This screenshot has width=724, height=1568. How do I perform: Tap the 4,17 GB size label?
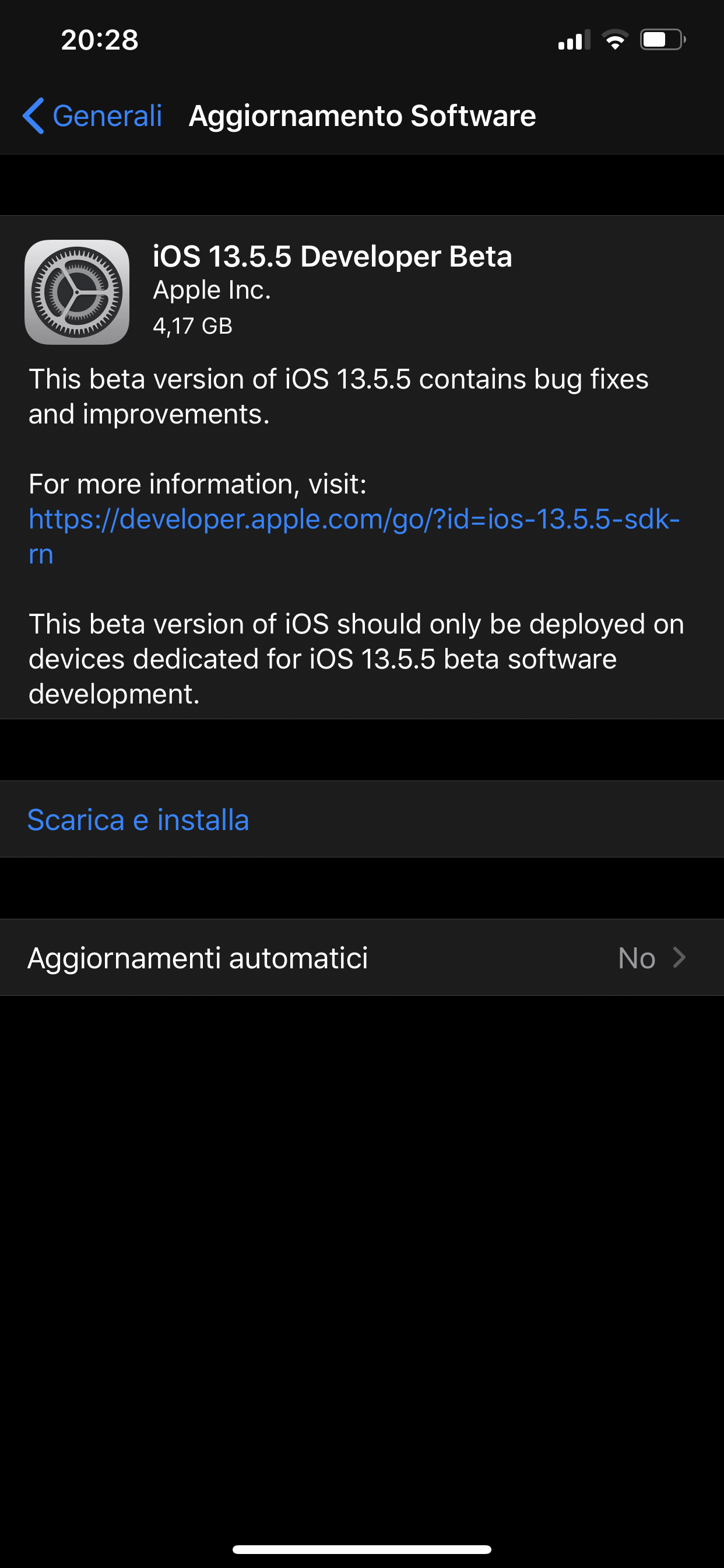[x=192, y=326]
